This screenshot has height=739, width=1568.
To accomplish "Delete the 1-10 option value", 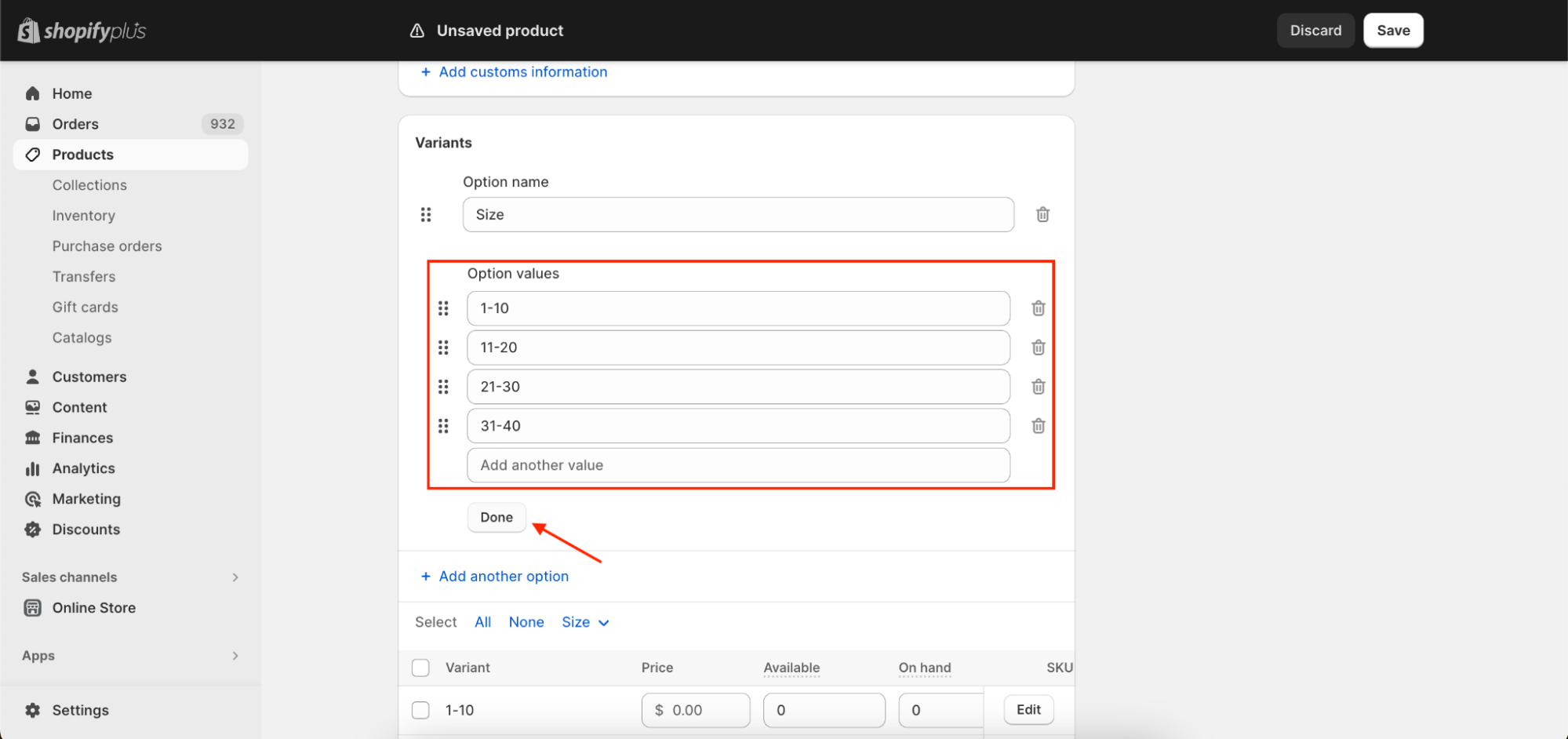I will coord(1038,308).
